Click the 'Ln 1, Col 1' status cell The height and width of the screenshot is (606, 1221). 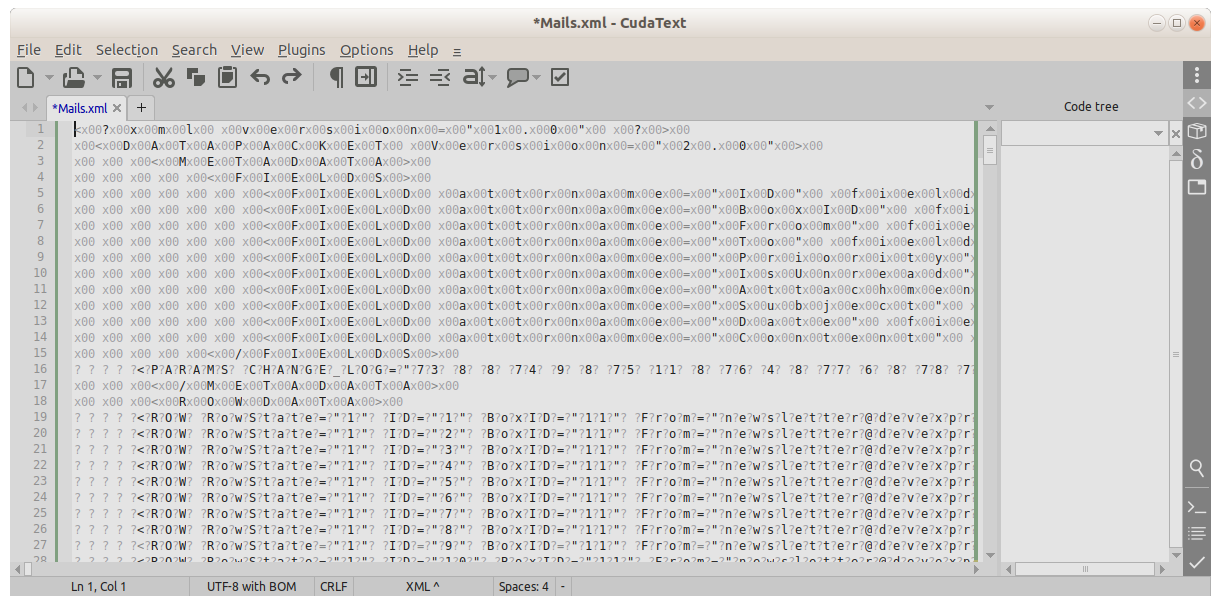coord(100,586)
